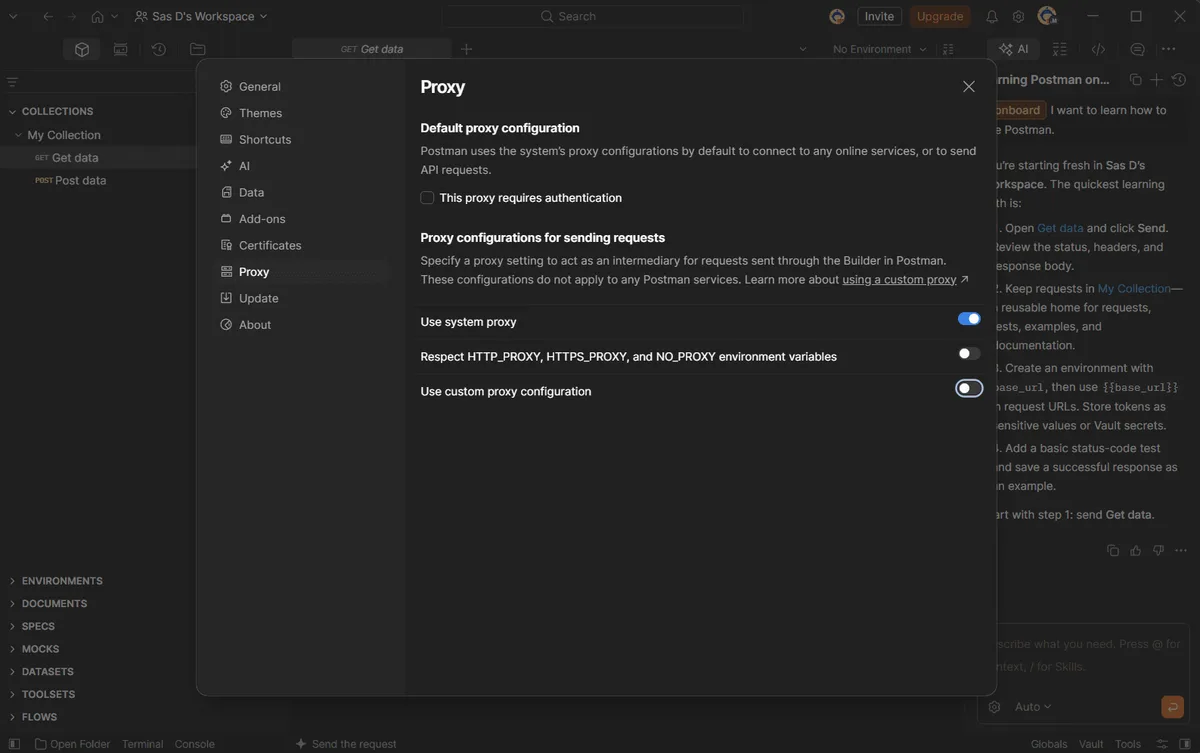Open user avatar profile menu
The height and width of the screenshot is (753, 1200).
1047,16
